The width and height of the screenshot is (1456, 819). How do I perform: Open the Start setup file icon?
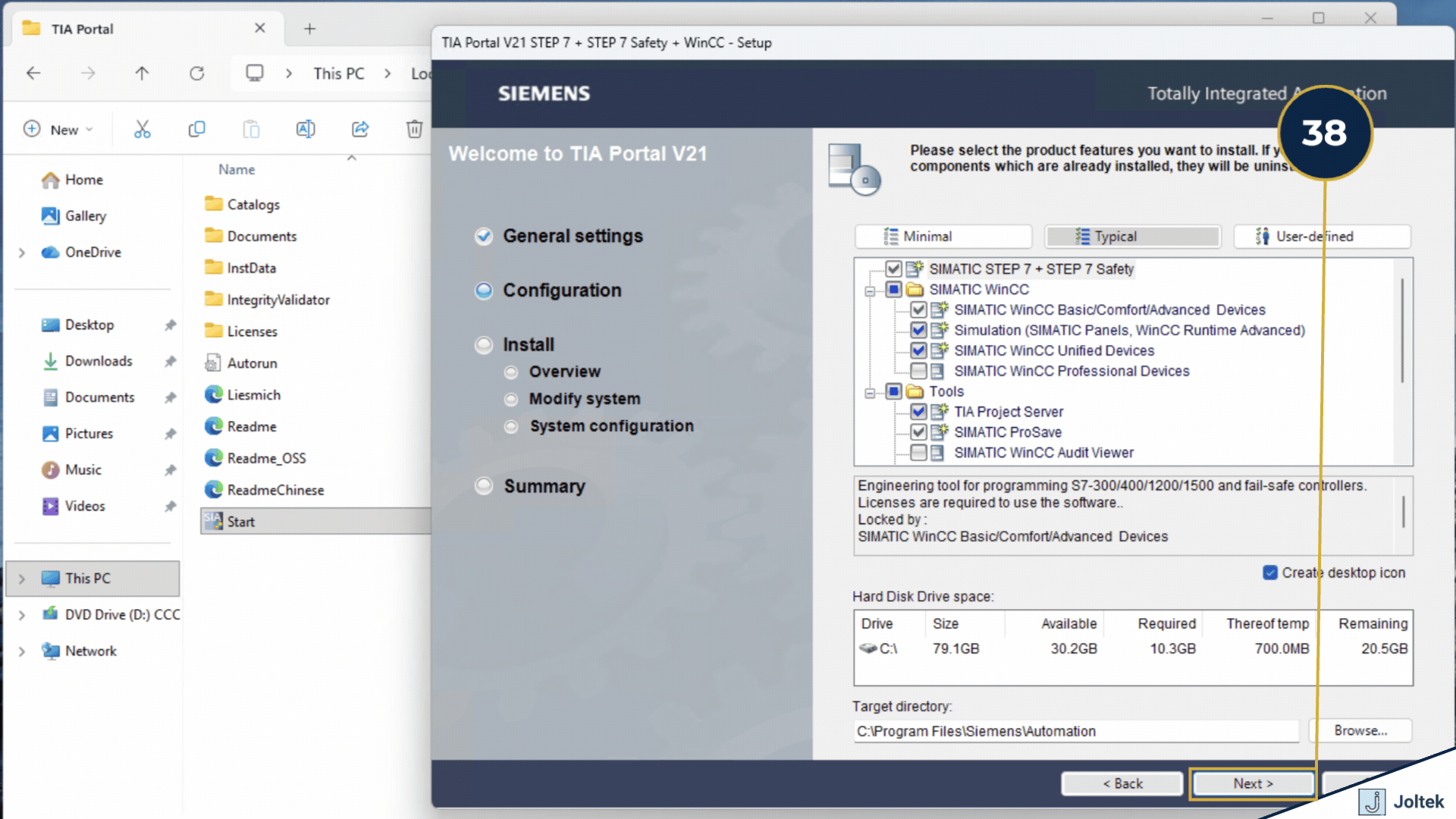(x=214, y=521)
